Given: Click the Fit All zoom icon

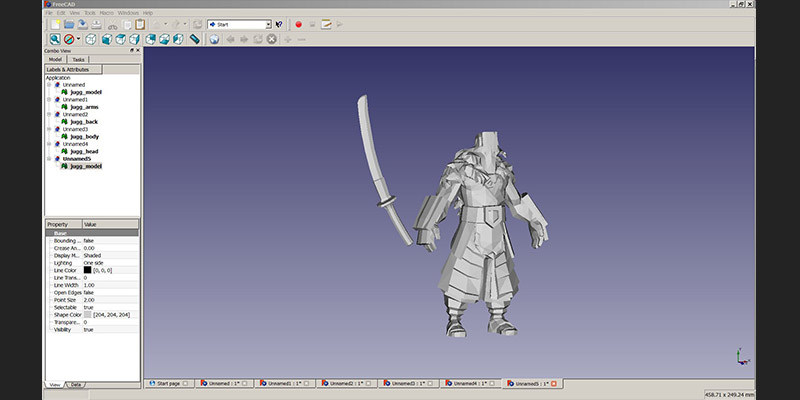Looking at the screenshot, I should pos(56,39).
